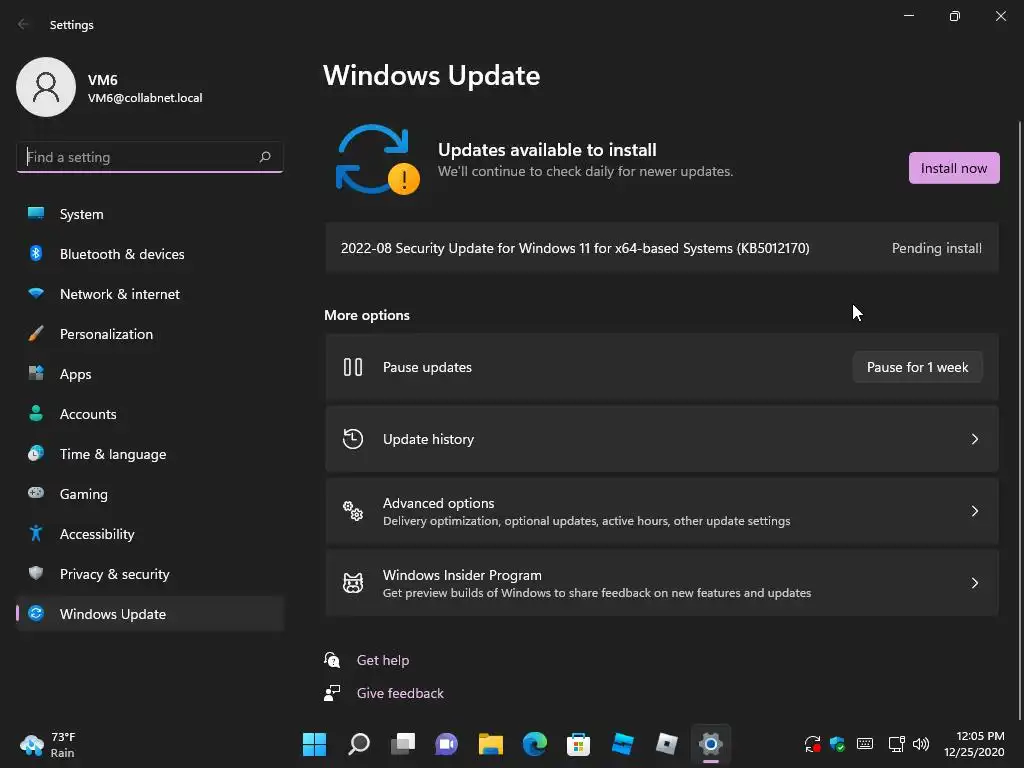Viewport: 1024px width, 768px height.
Task: Expand Windows Insider Program chevron
Action: 974,583
